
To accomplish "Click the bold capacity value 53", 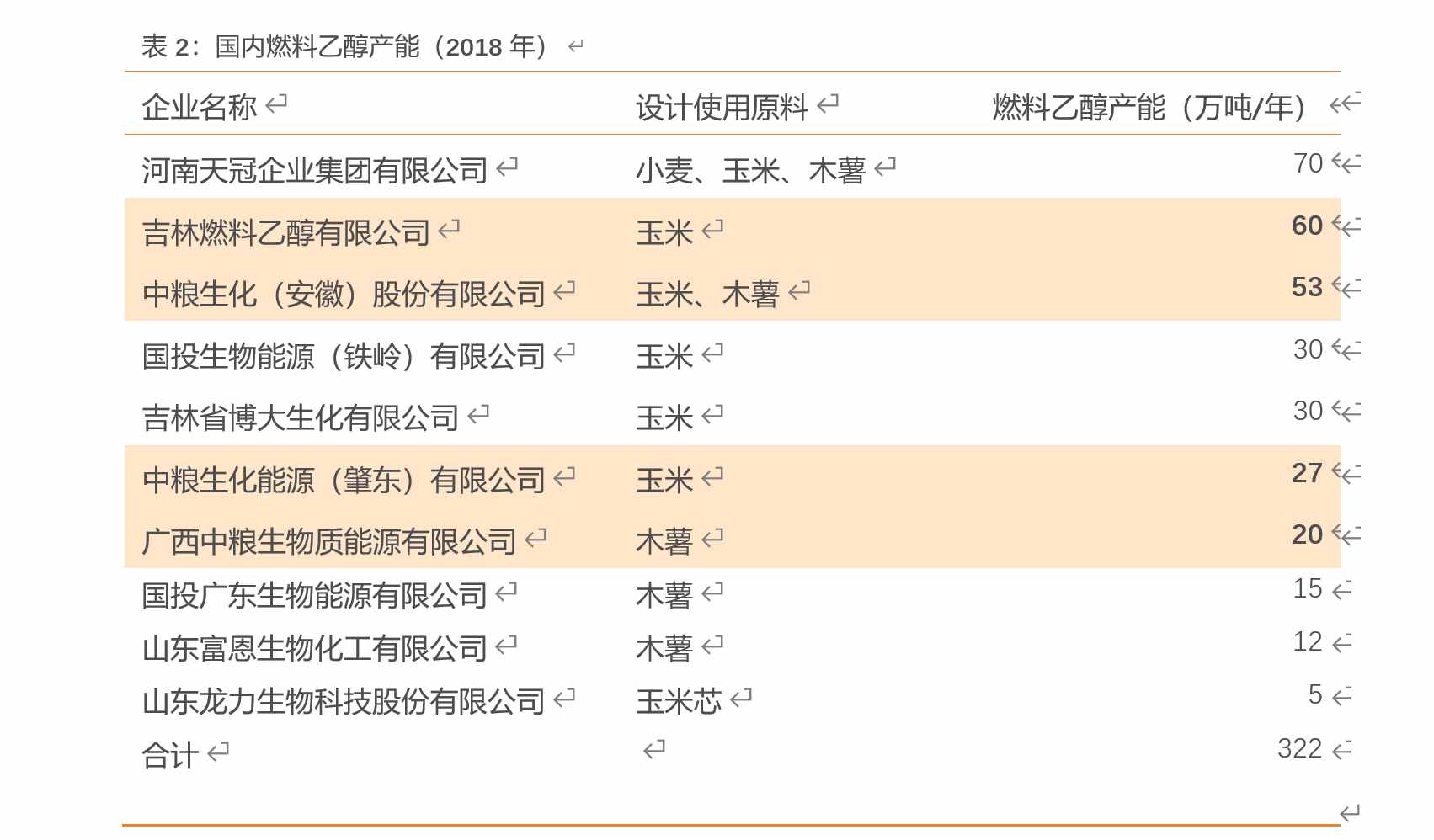I will [x=1307, y=287].
